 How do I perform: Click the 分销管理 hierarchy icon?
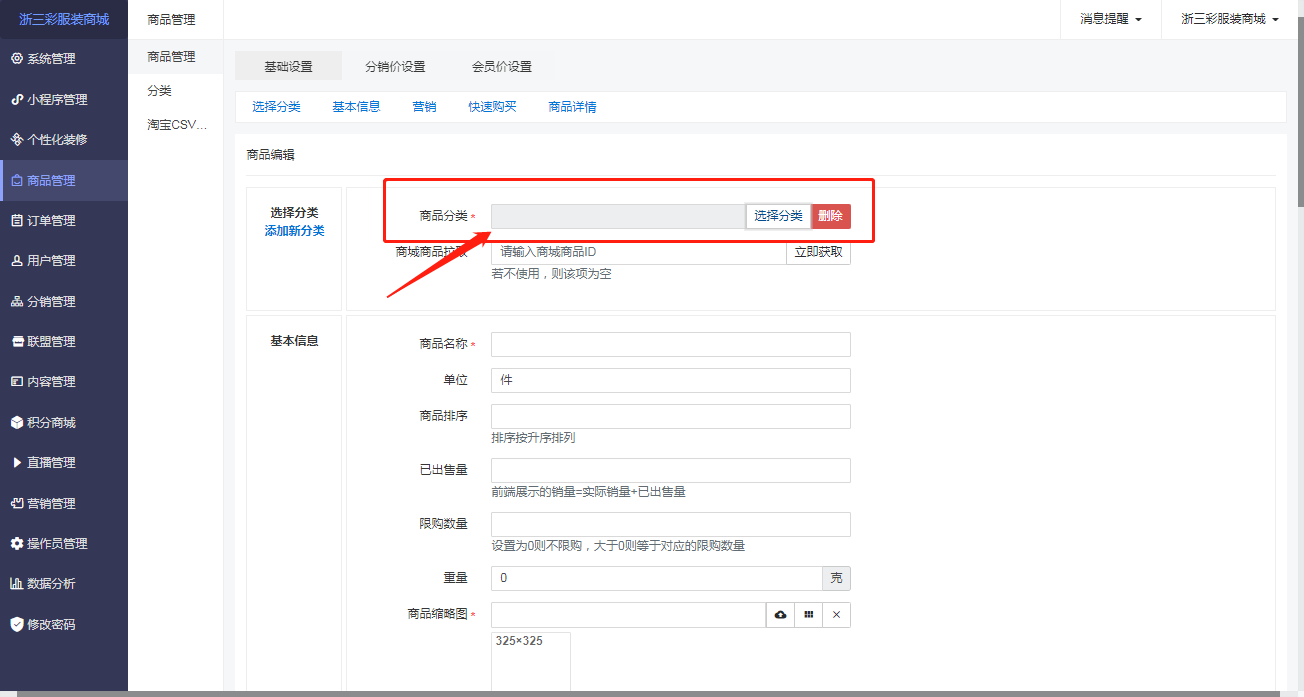[x=17, y=301]
